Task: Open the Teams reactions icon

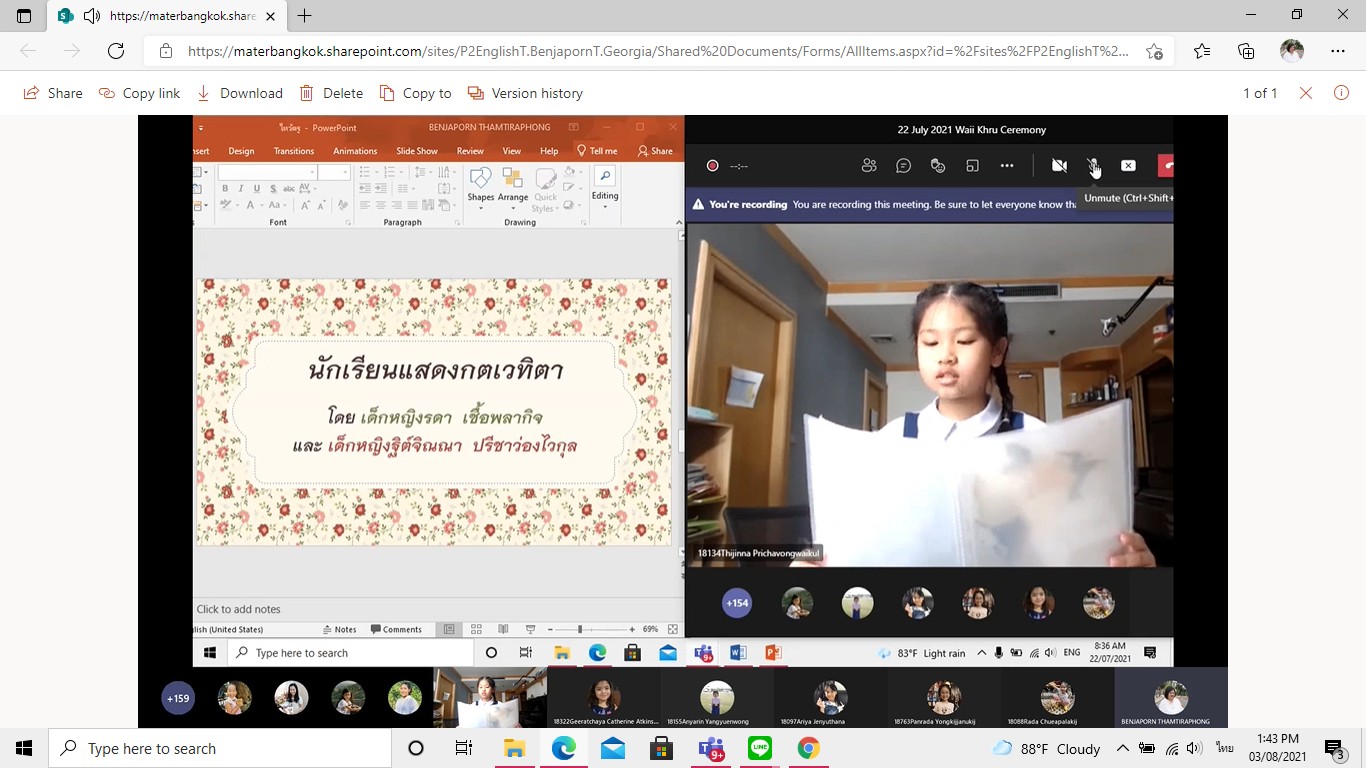Action: coord(938,166)
